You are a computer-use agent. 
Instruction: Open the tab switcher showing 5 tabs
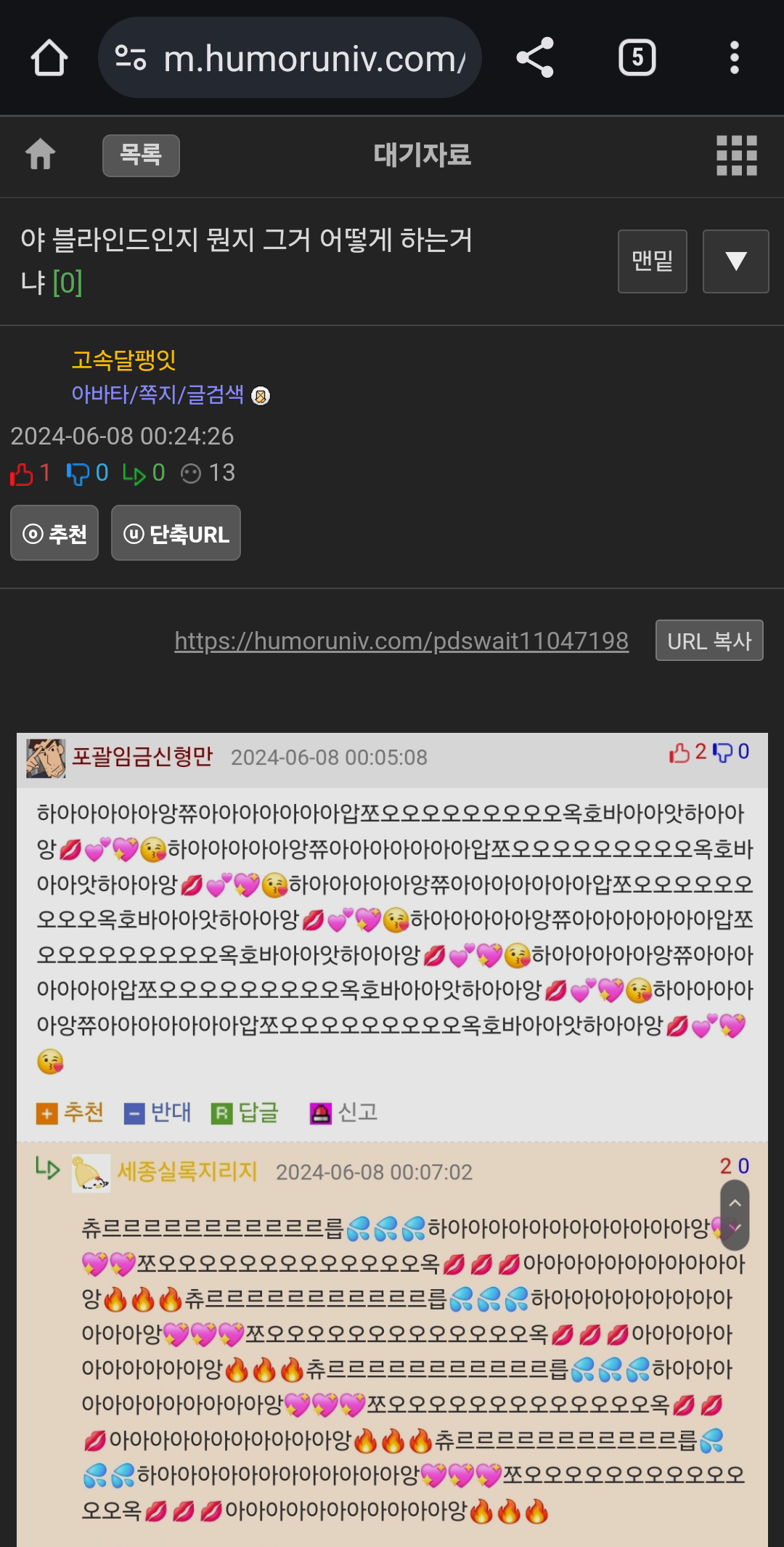click(637, 58)
